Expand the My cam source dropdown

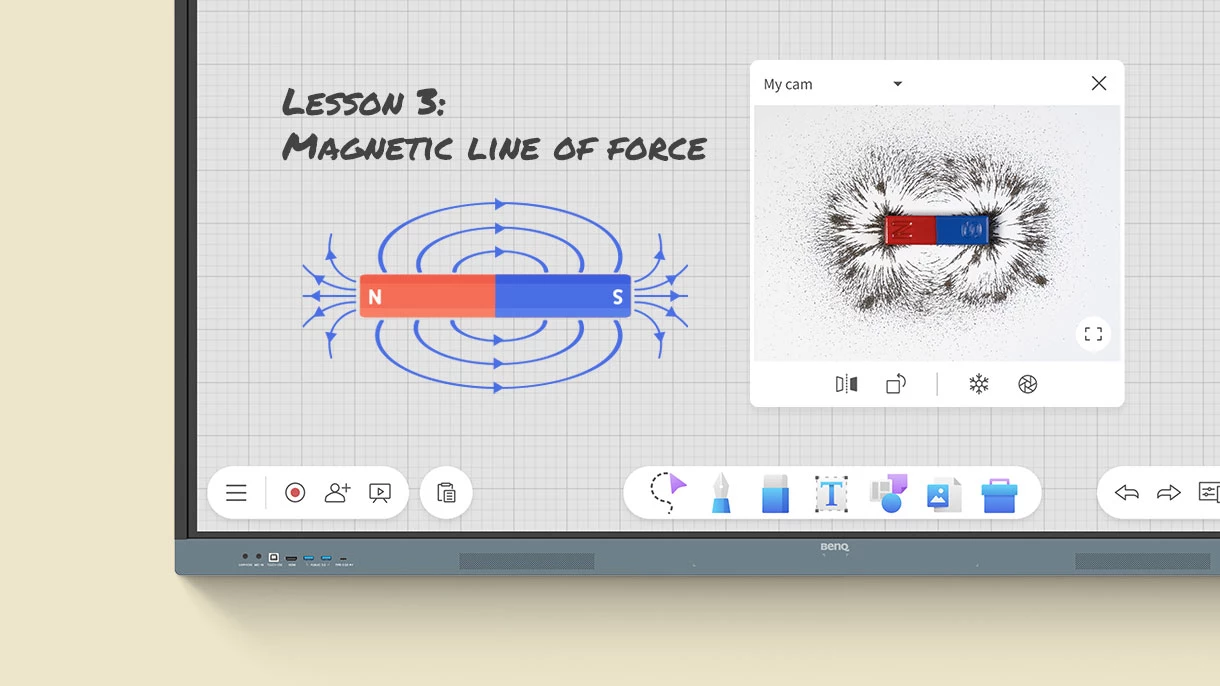point(897,84)
